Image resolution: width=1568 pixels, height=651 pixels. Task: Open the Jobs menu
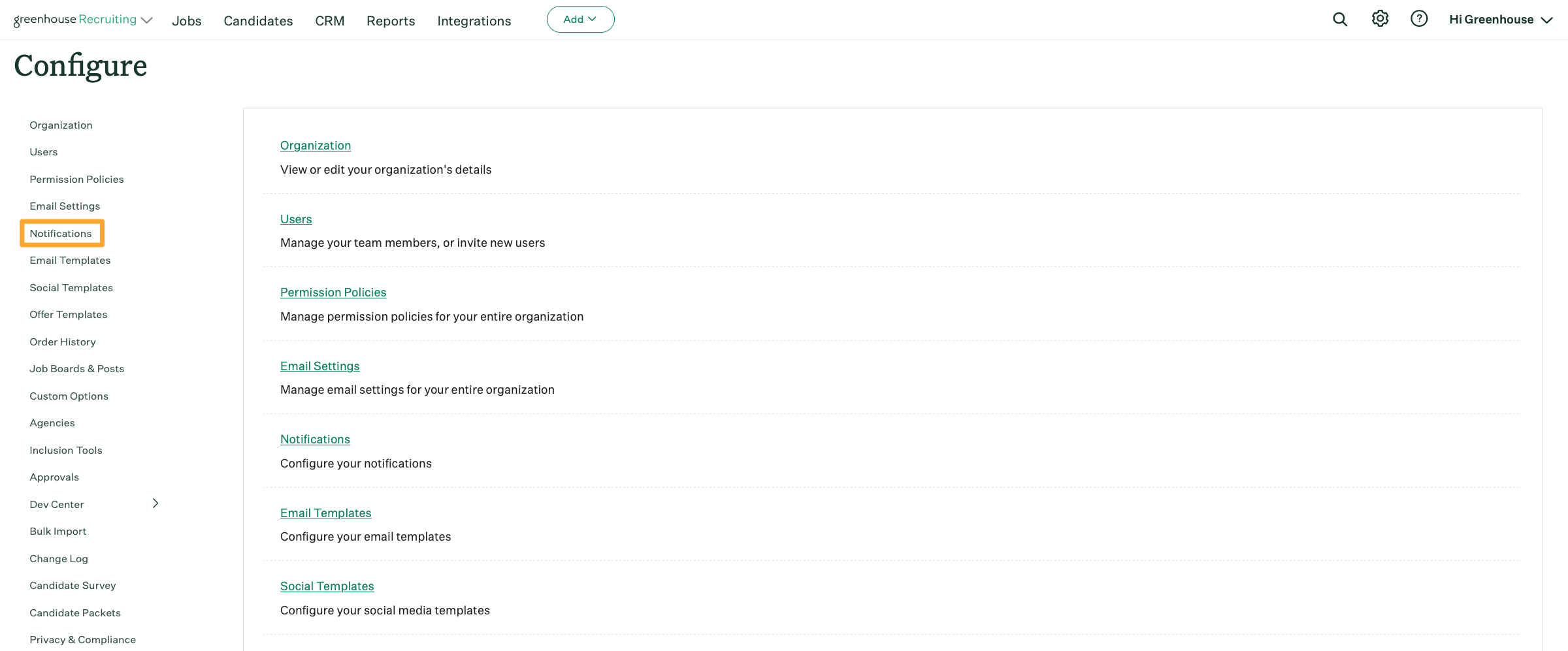point(186,20)
